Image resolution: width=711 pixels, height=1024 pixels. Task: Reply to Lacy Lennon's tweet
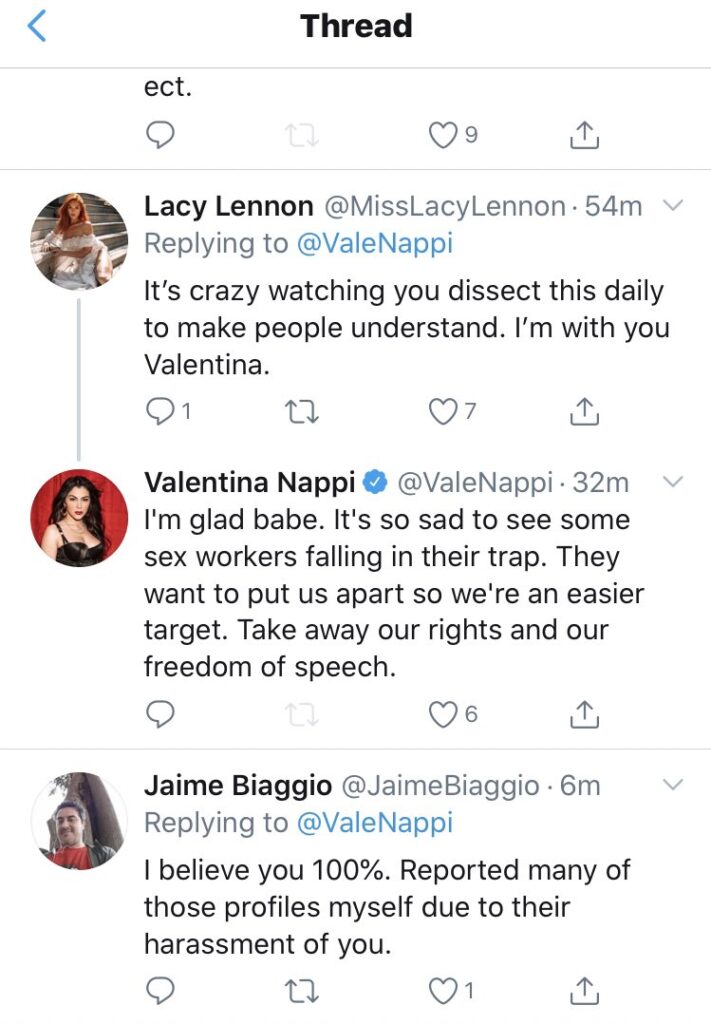161,410
